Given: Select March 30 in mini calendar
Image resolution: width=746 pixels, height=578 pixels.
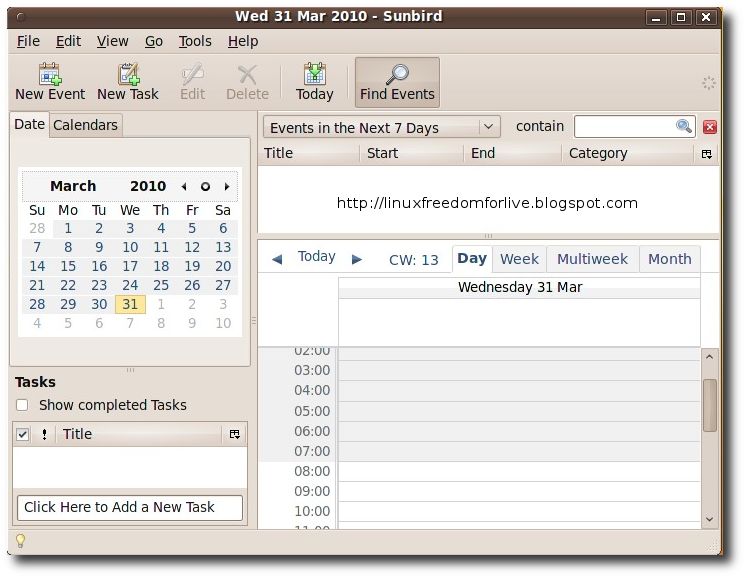Looking at the screenshot, I should pyautogui.click(x=99, y=304).
